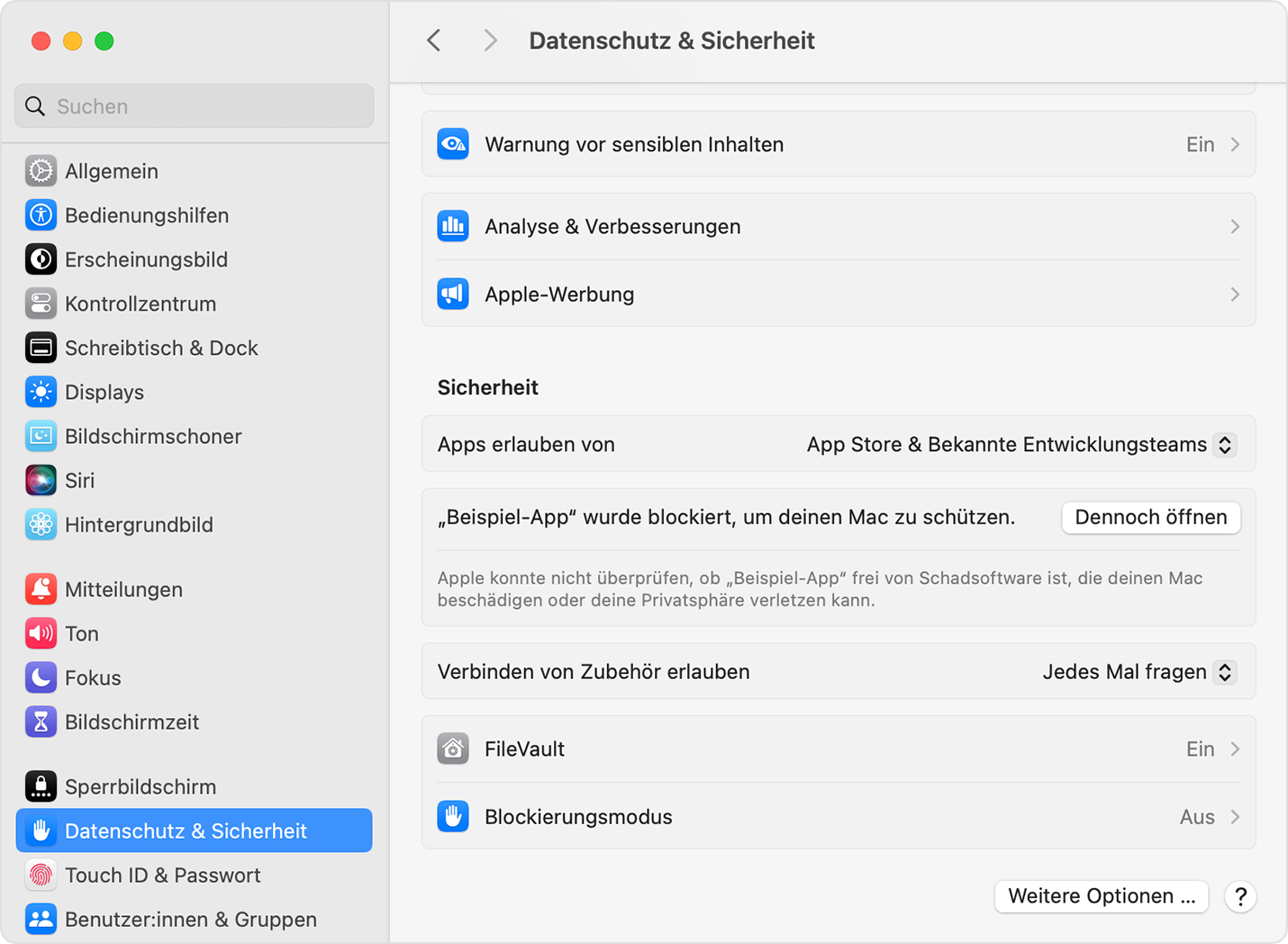Select the Displays sun icon
Screen dimensions: 1288x944
point(41,392)
